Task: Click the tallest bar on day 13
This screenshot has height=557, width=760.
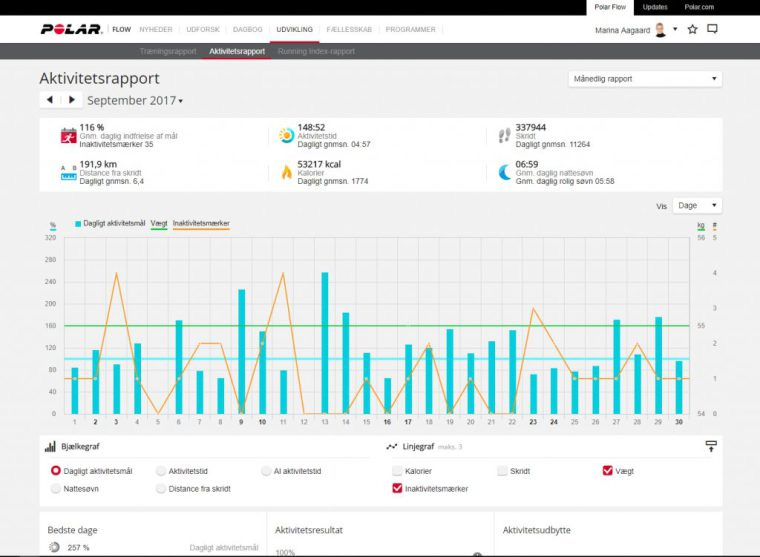Action: coord(325,343)
